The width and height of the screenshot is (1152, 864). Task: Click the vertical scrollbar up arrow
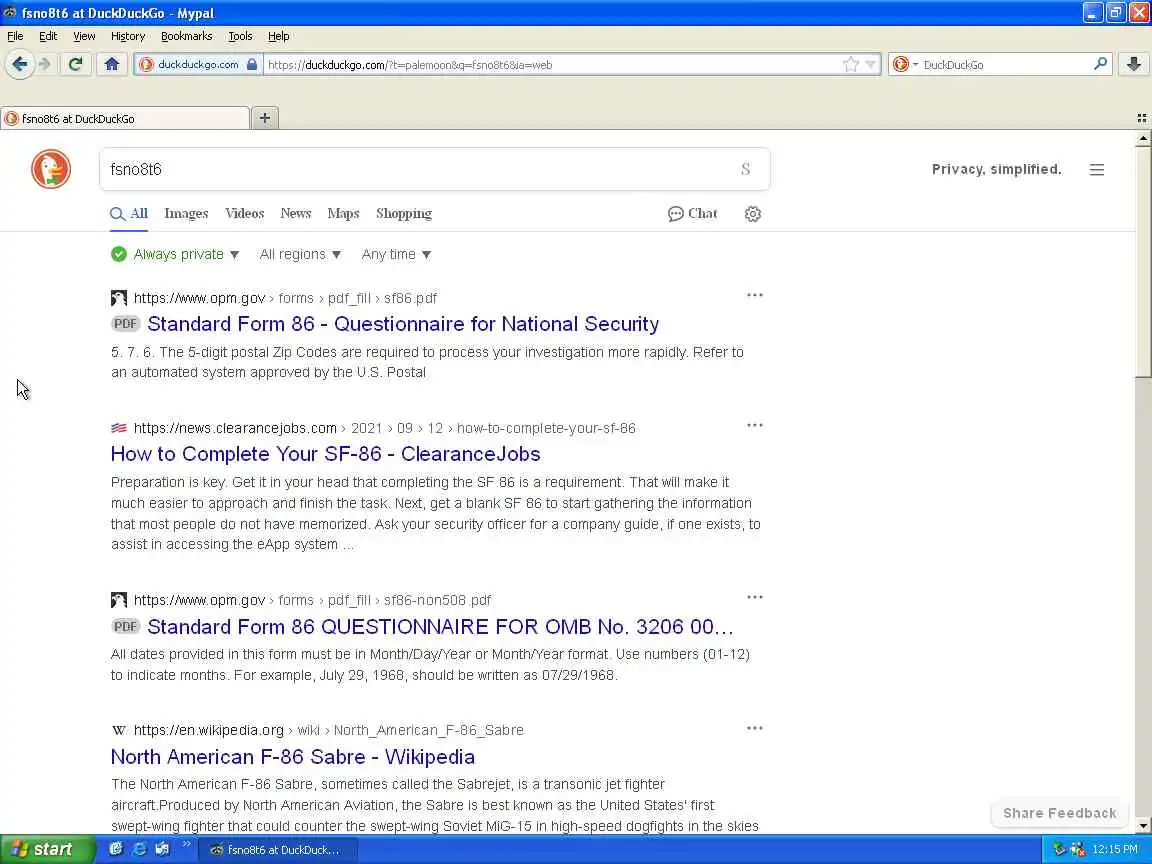(1143, 138)
